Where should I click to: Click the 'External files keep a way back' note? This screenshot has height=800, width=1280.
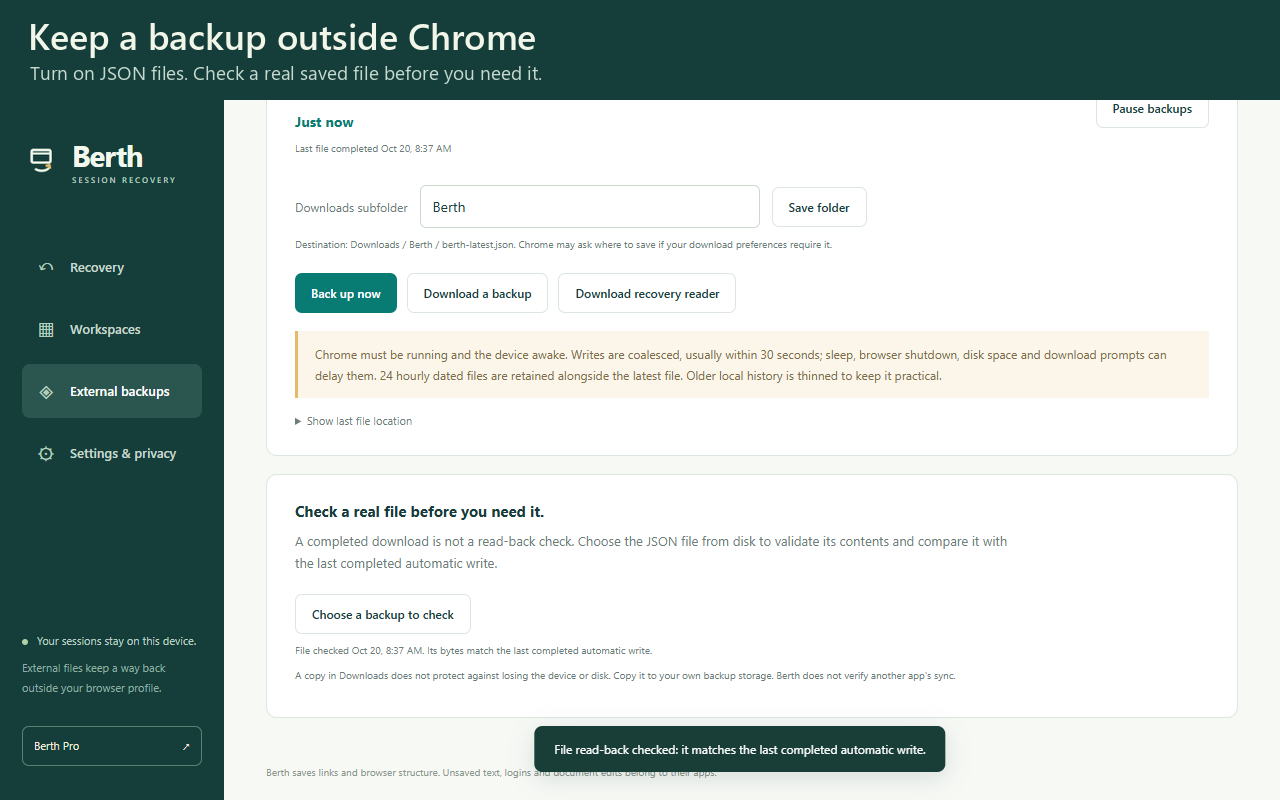coord(94,678)
